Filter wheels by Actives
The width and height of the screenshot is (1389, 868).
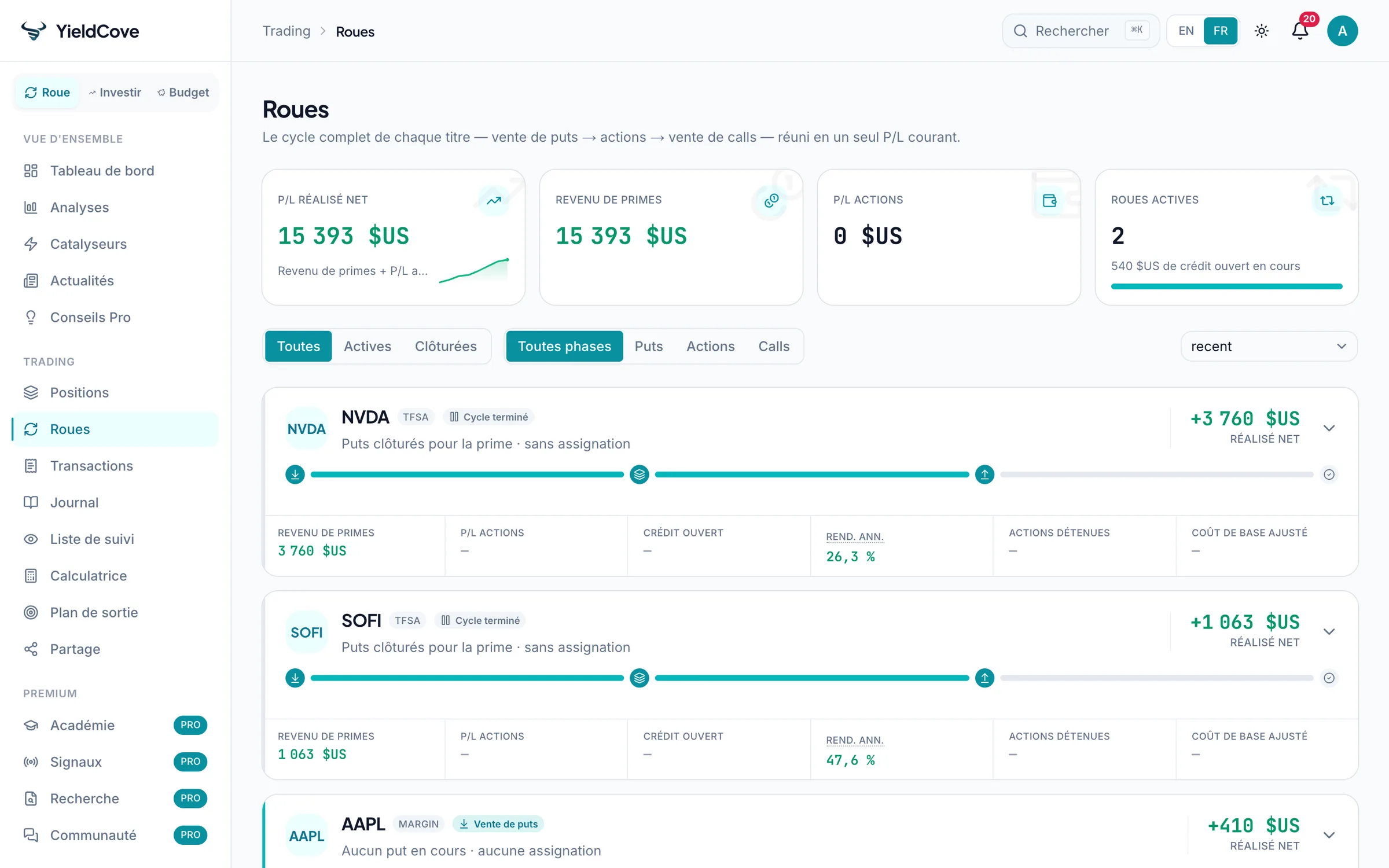click(368, 346)
